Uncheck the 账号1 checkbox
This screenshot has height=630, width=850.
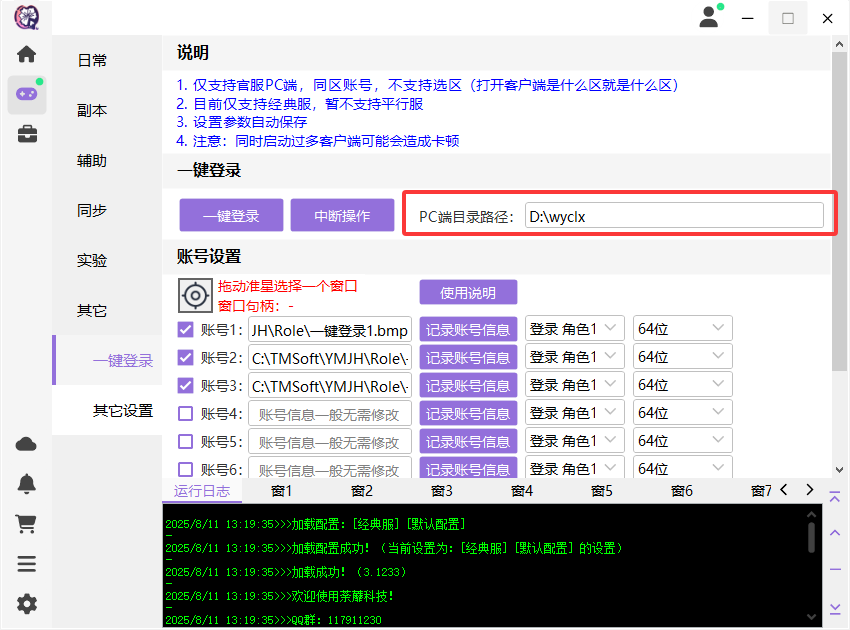(x=186, y=329)
